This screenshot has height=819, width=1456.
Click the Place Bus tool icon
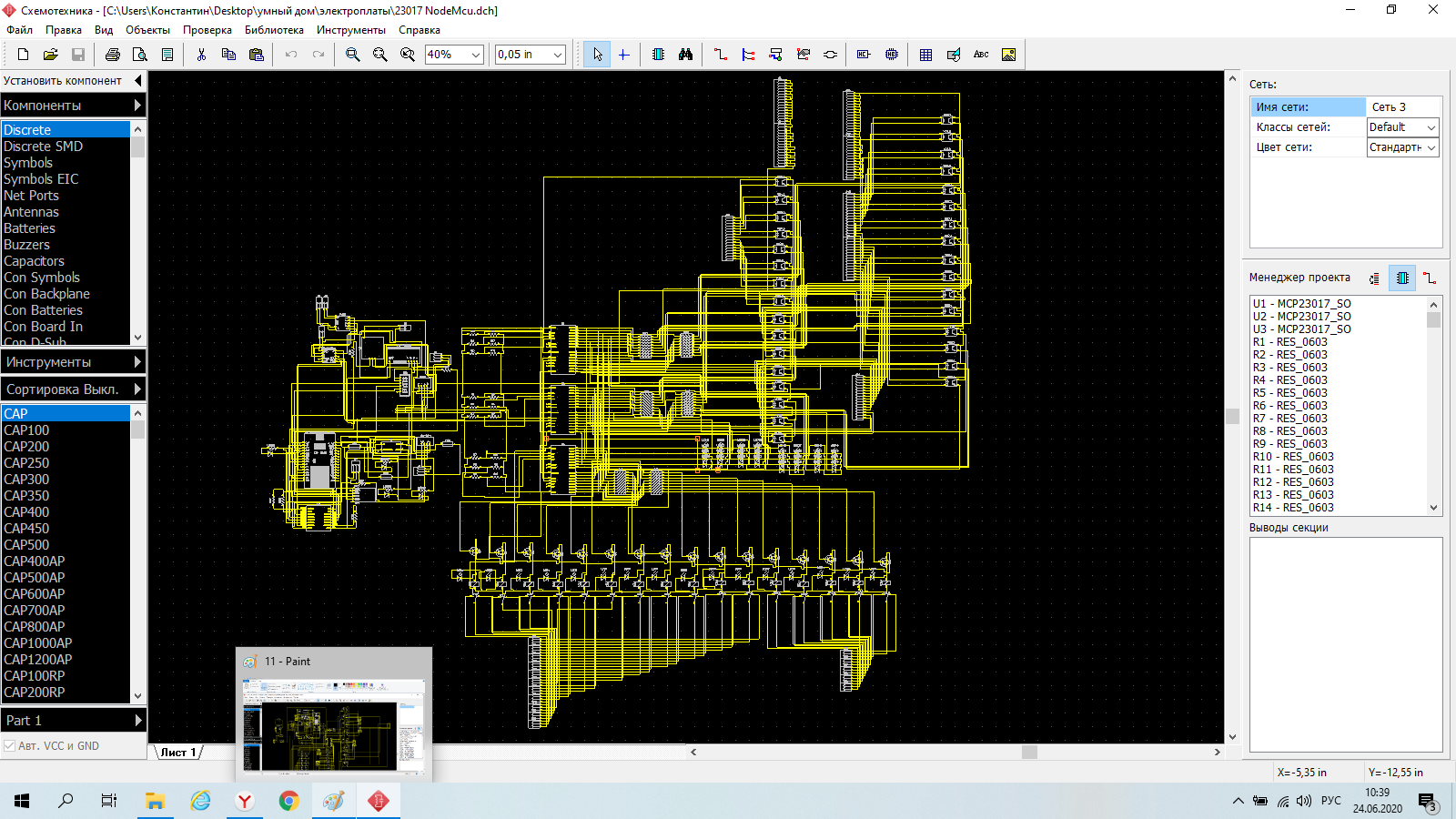point(748,55)
